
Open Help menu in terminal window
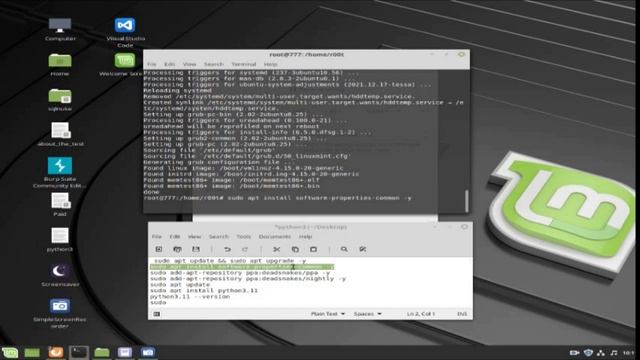(x=270, y=64)
